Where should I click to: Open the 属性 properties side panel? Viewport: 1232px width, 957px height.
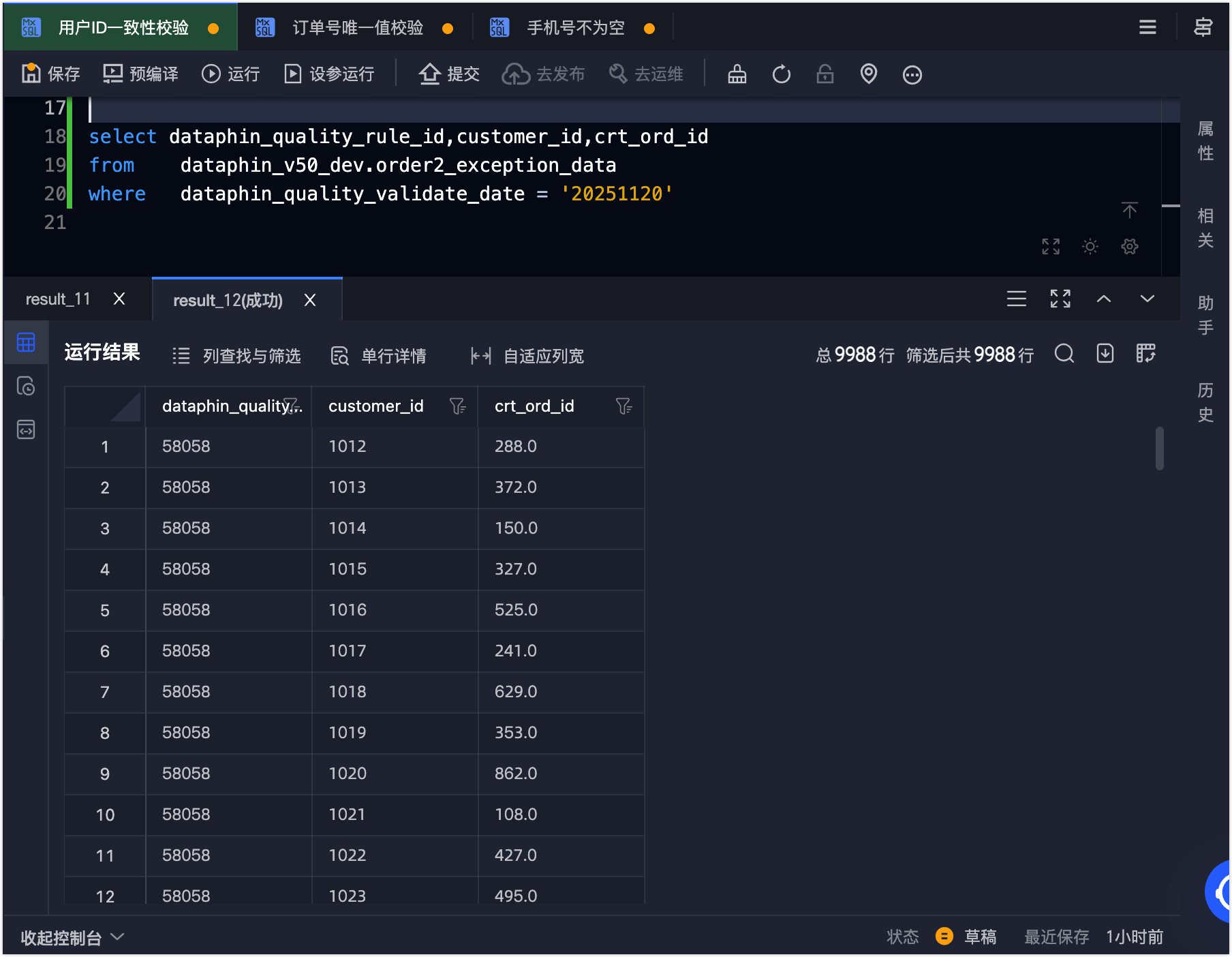1205,140
